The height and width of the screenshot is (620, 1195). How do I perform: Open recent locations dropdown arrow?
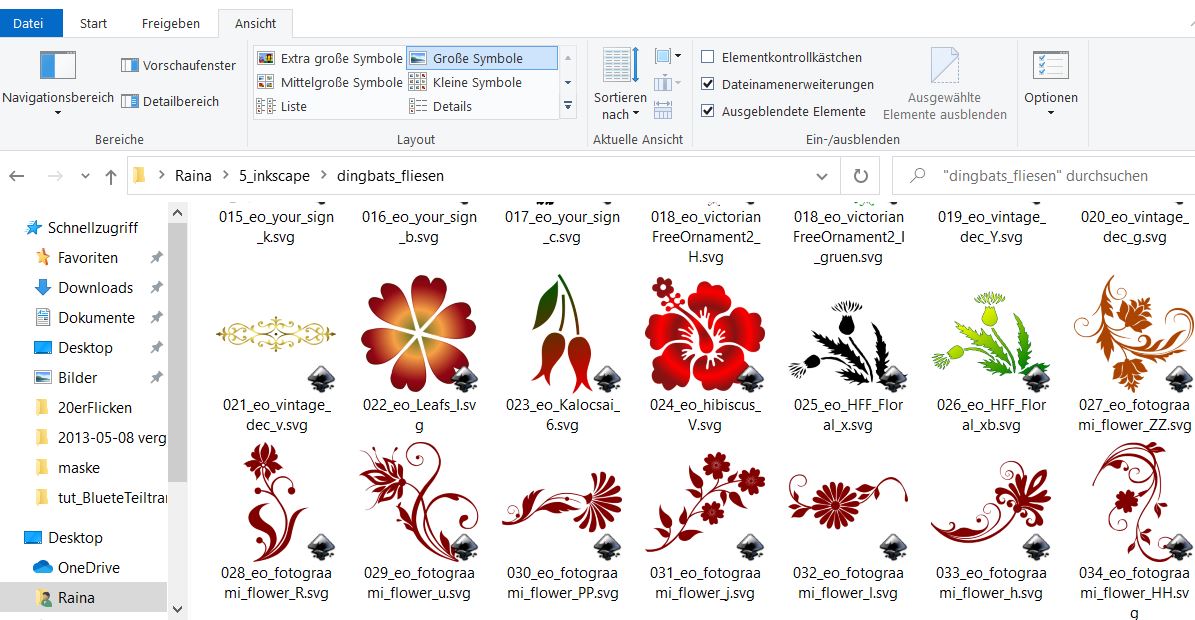[85, 176]
